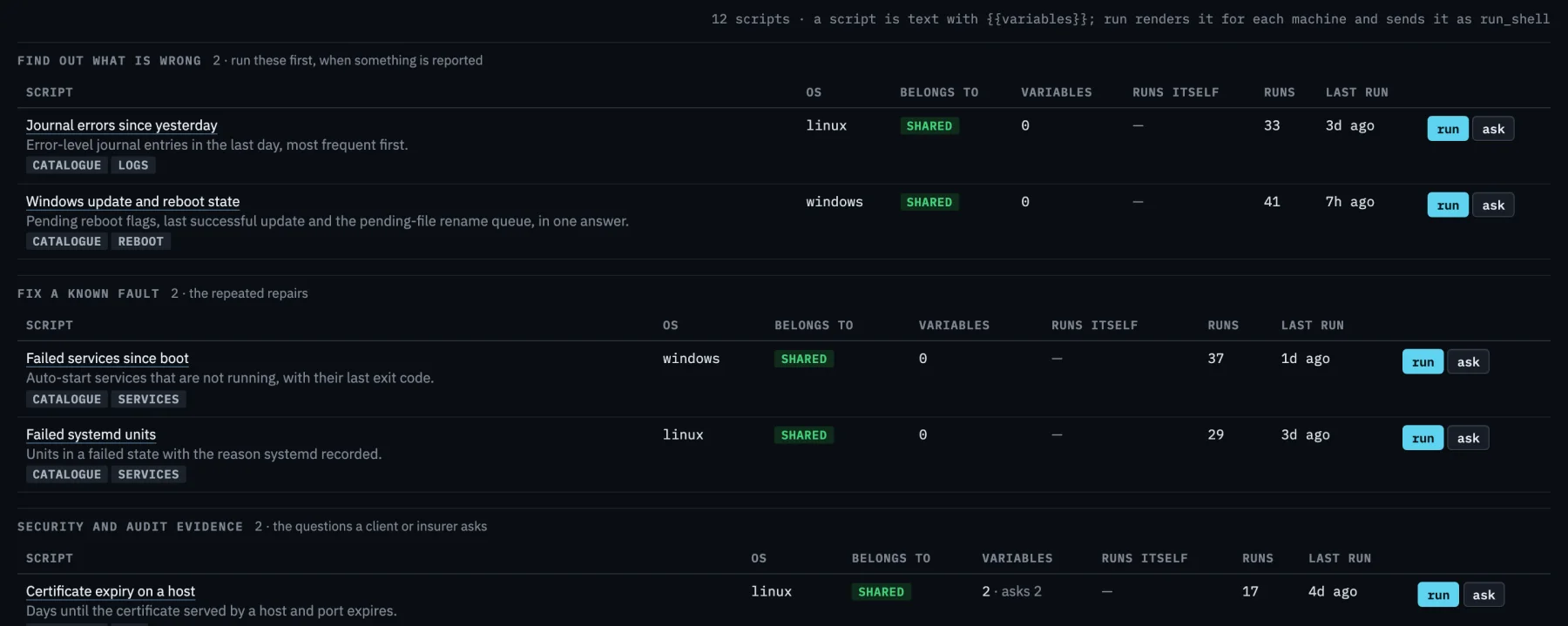Click REBOOT tag under Windows update script
Viewport: 1568px width, 626px height.
pos(140,241)
